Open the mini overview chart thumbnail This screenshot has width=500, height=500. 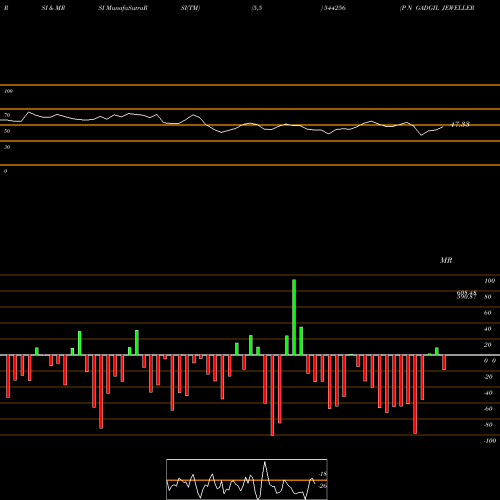click(x=247, y=479)
